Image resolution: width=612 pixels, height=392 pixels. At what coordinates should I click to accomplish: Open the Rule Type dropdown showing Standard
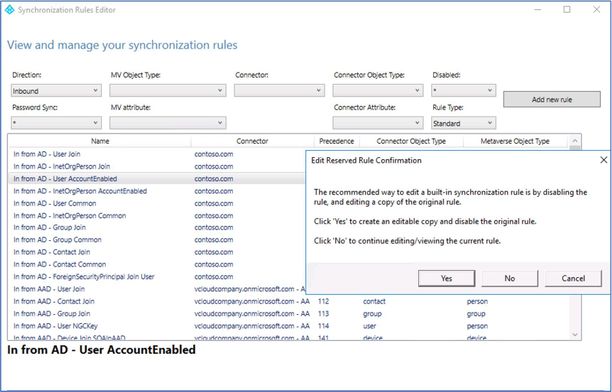click(x=463, y=123)
